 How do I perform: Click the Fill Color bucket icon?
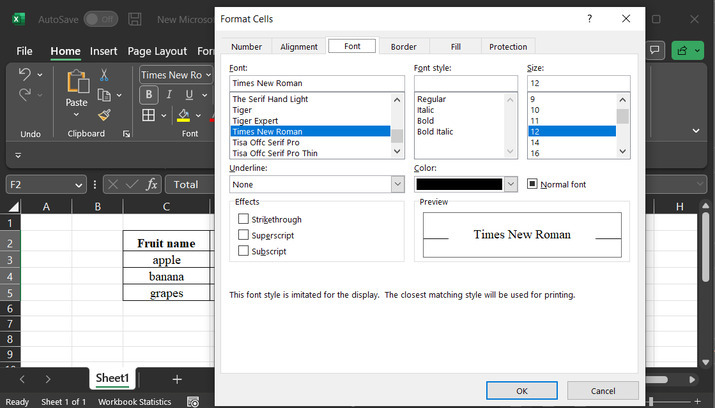184,116
